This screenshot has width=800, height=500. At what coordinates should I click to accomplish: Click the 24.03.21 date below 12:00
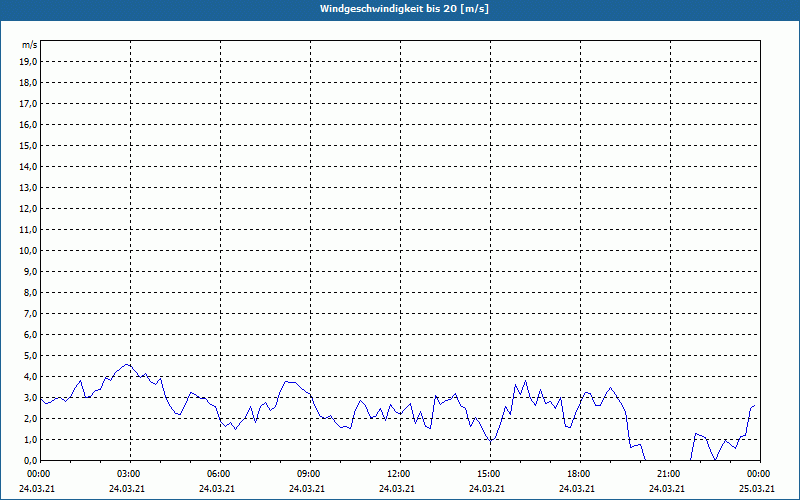tap(398, 488)
